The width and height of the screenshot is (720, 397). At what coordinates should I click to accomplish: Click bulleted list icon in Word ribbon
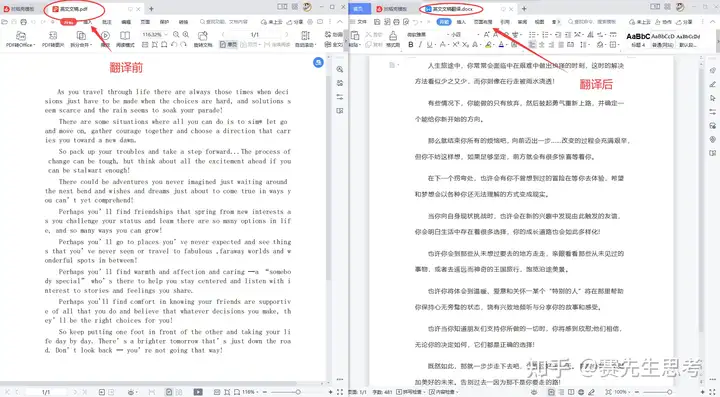[533, 34]
